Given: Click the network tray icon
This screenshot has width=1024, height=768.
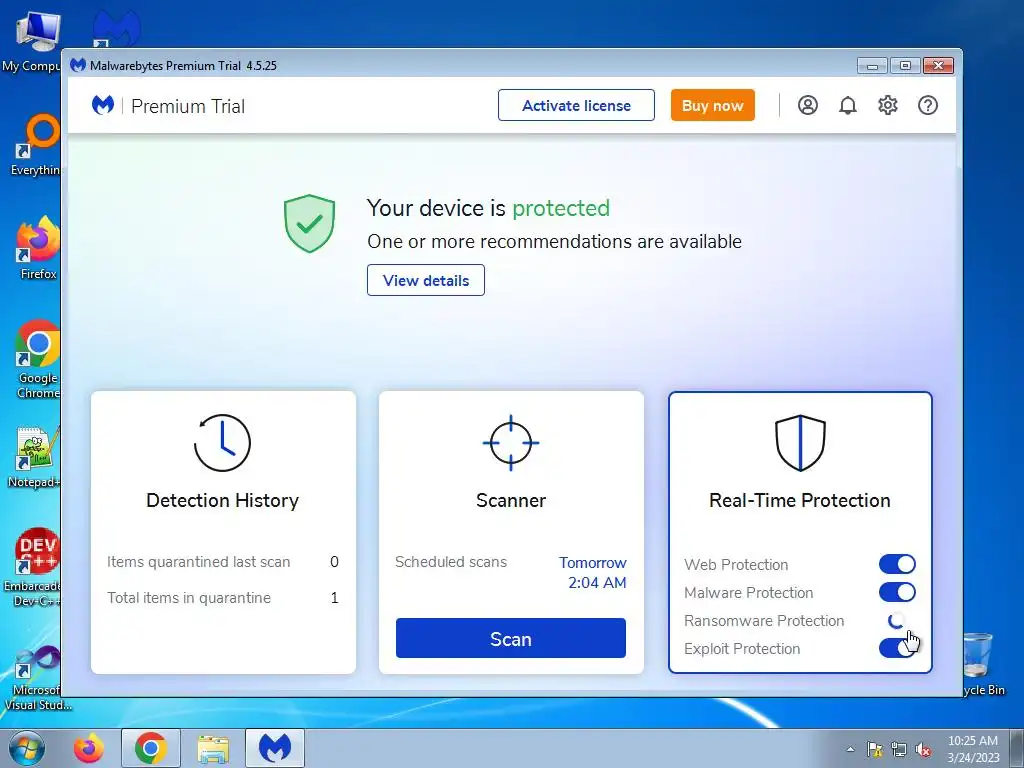Looking at the screenshot, I should point(899,749).
